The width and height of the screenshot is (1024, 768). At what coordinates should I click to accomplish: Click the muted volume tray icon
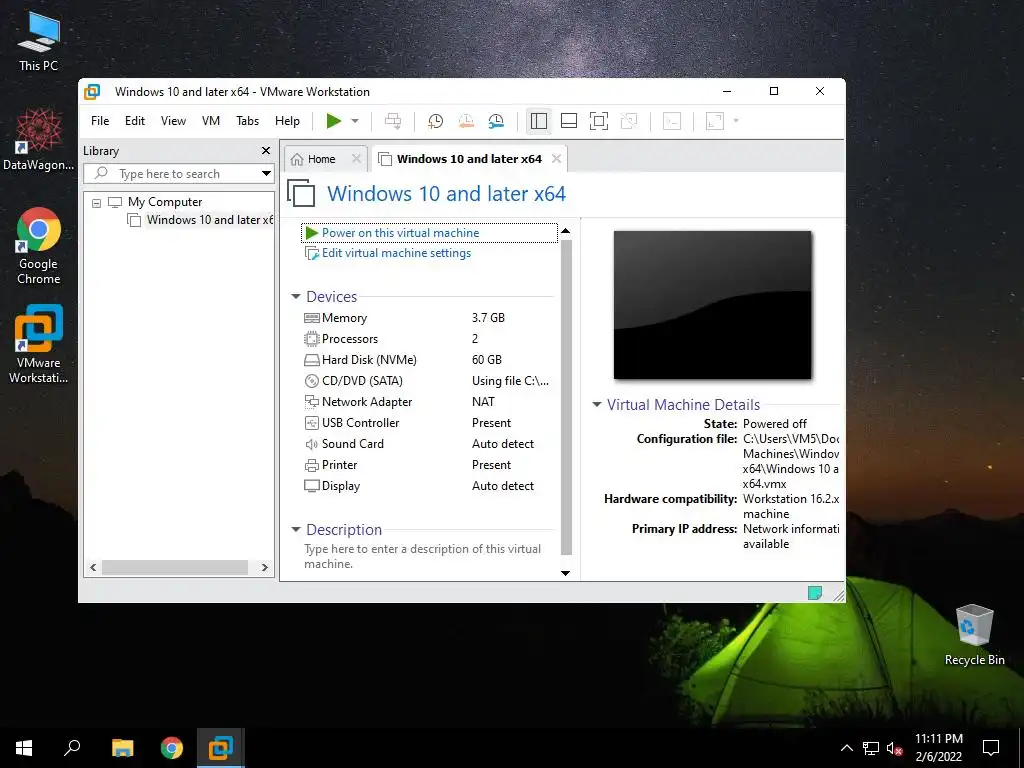895,748
